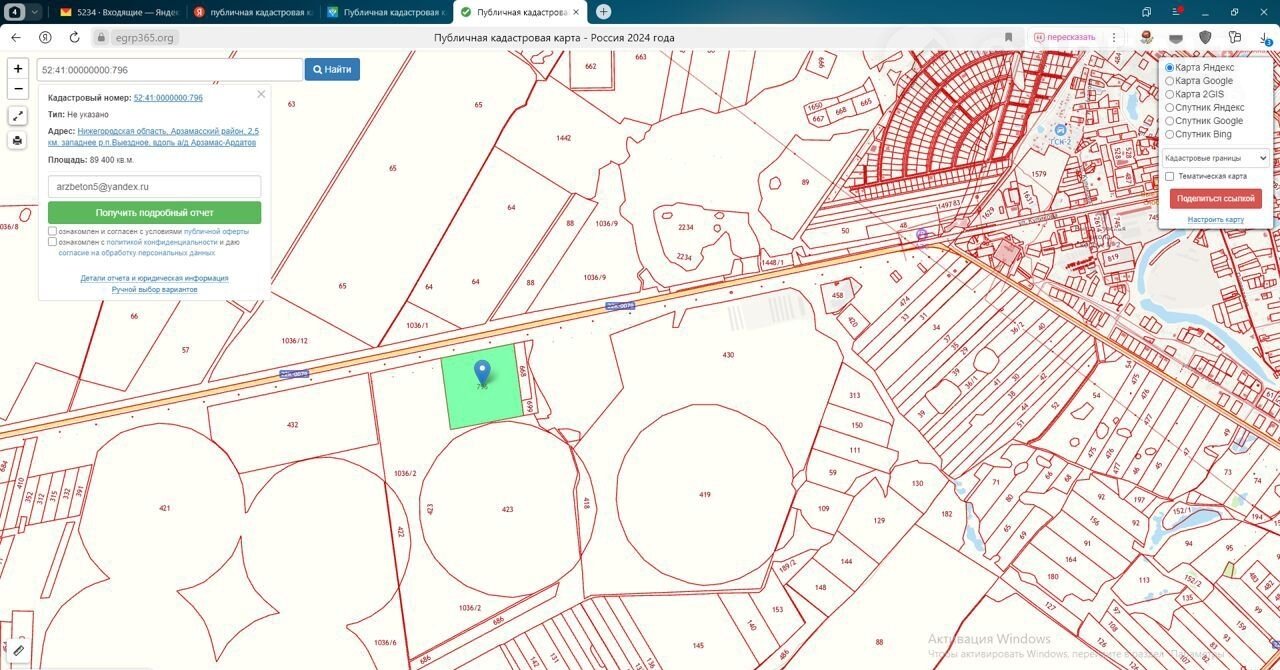
Task: Enable the Тематическая карта checkbox
Action: [1170, 176]
